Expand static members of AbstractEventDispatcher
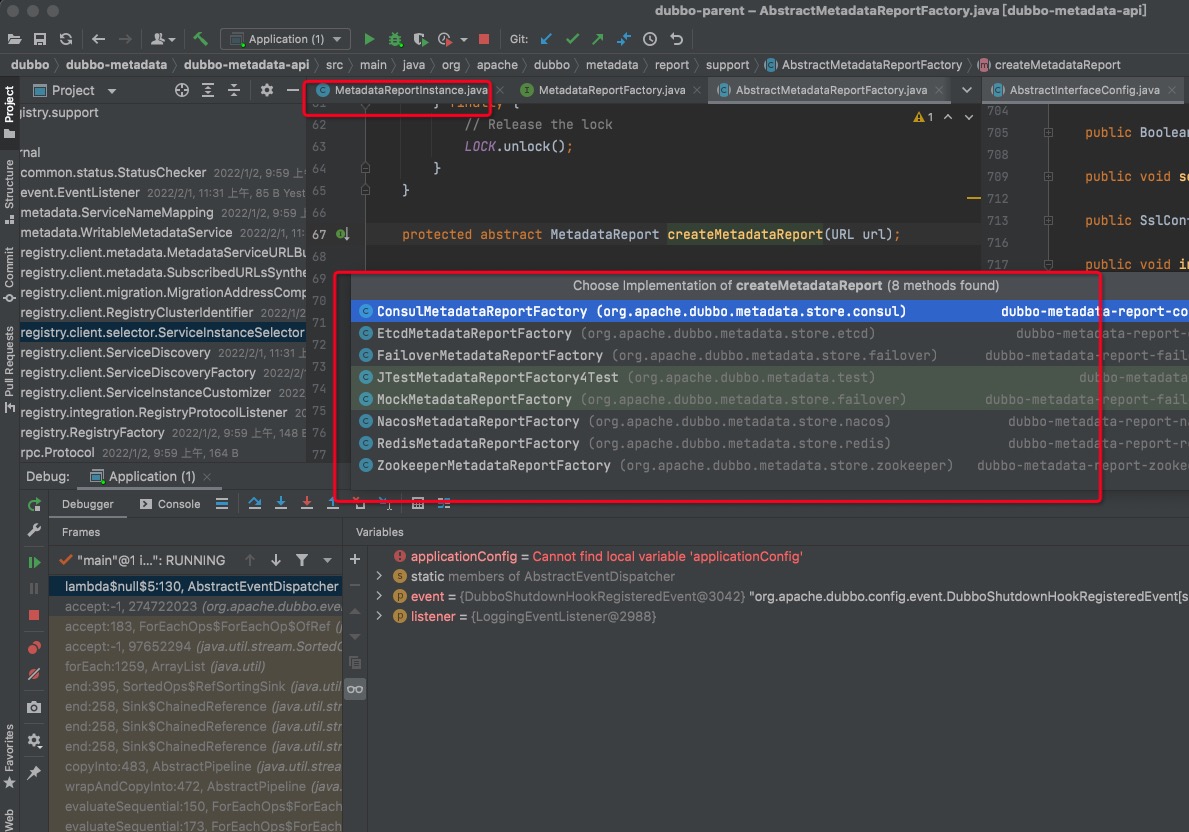The width and height of the screenshot is (1189, 832). (x=379, y=576)
